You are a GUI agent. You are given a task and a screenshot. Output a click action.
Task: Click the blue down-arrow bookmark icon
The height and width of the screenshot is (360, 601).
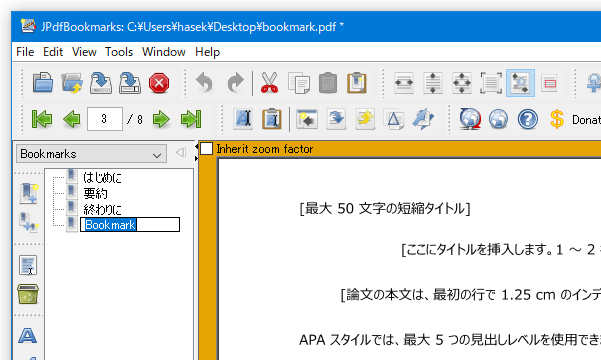336,119
